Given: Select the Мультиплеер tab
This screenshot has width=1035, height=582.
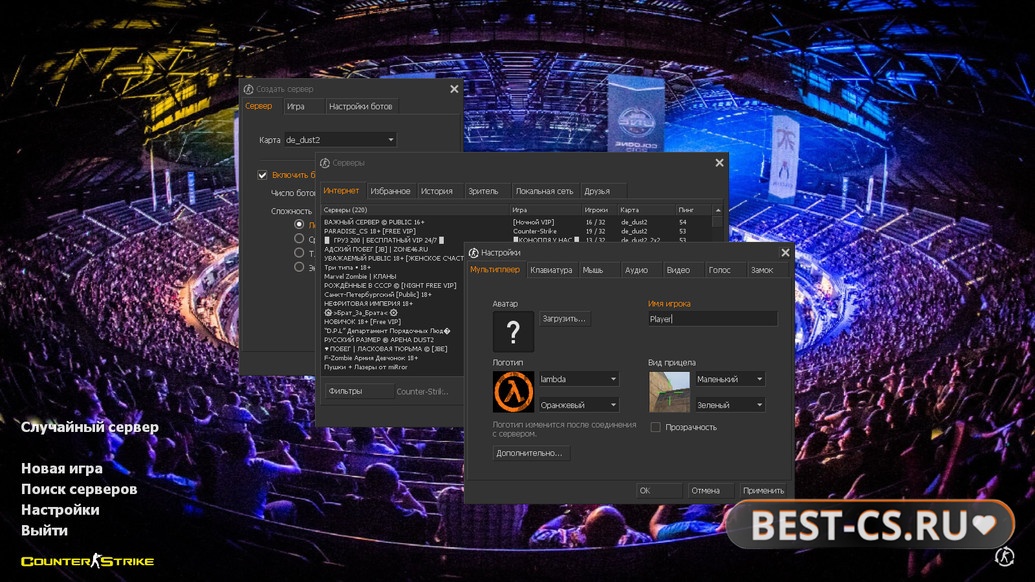Looking at the screenshot, I should click(x=495, y=270).
